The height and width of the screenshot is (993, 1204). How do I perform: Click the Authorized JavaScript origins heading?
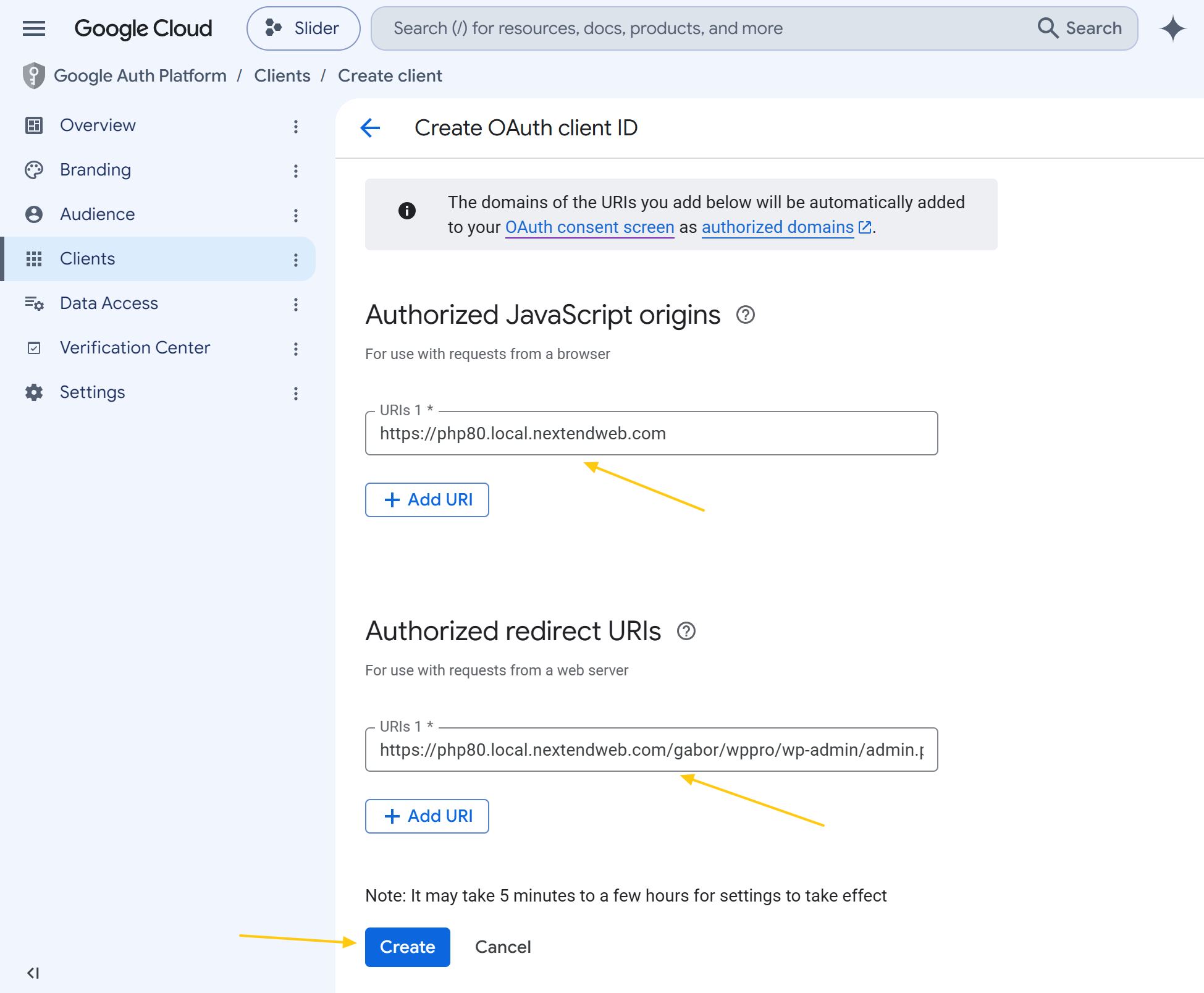pyautogui.click(x=543, y=315)
